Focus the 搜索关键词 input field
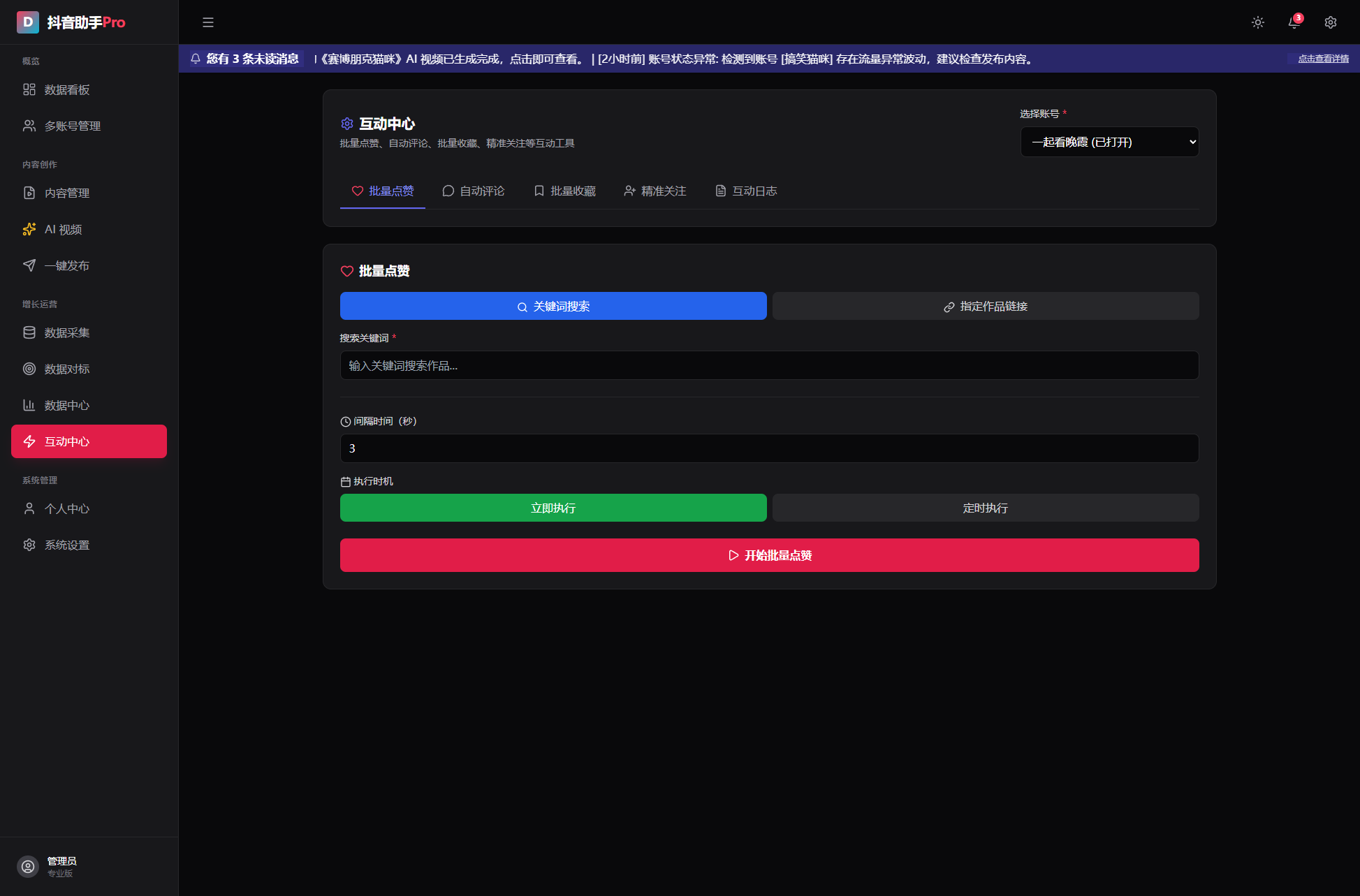Screen dimensions: 1360x896 pyautogui.click(x=770, y=365)
